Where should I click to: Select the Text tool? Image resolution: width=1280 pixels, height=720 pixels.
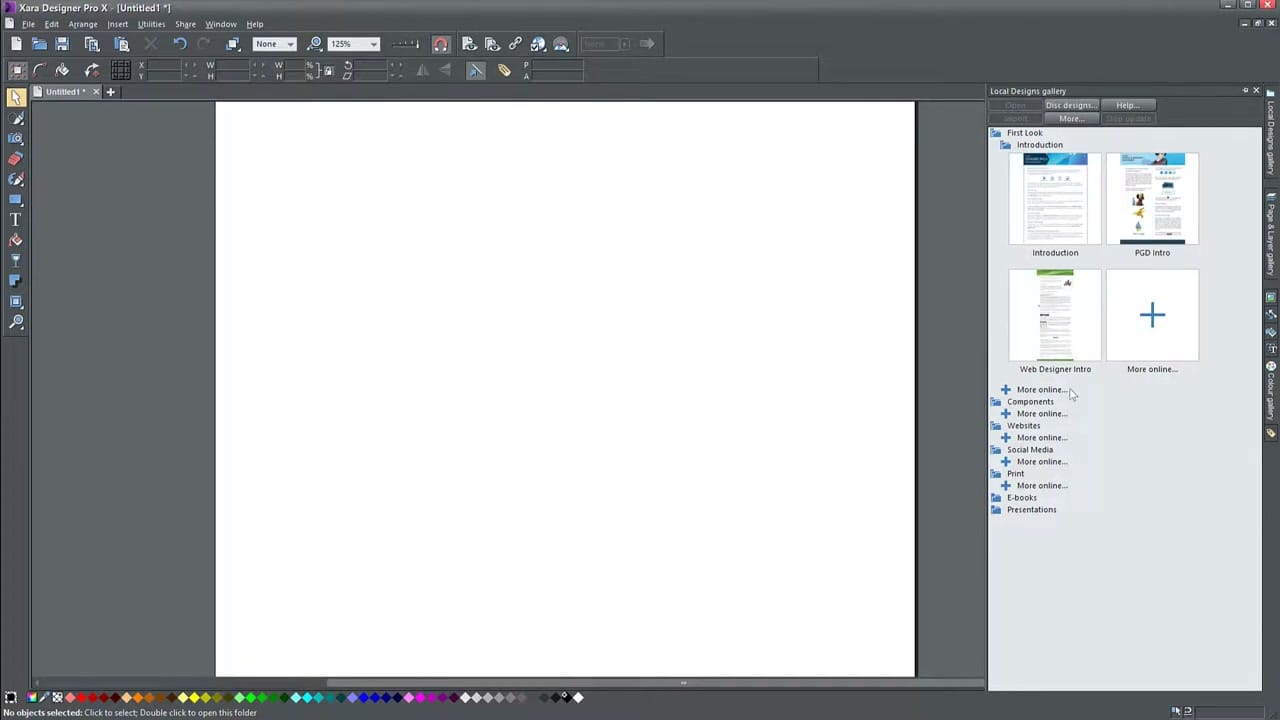pos(16,218)
